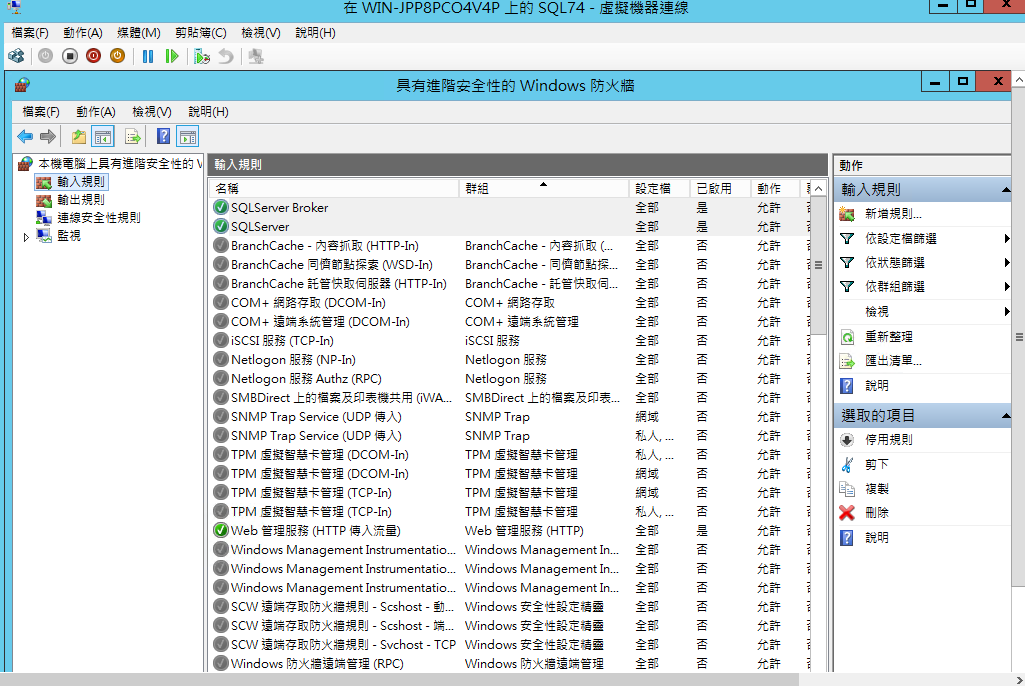Click the VM Start power icon

(45, 56)
